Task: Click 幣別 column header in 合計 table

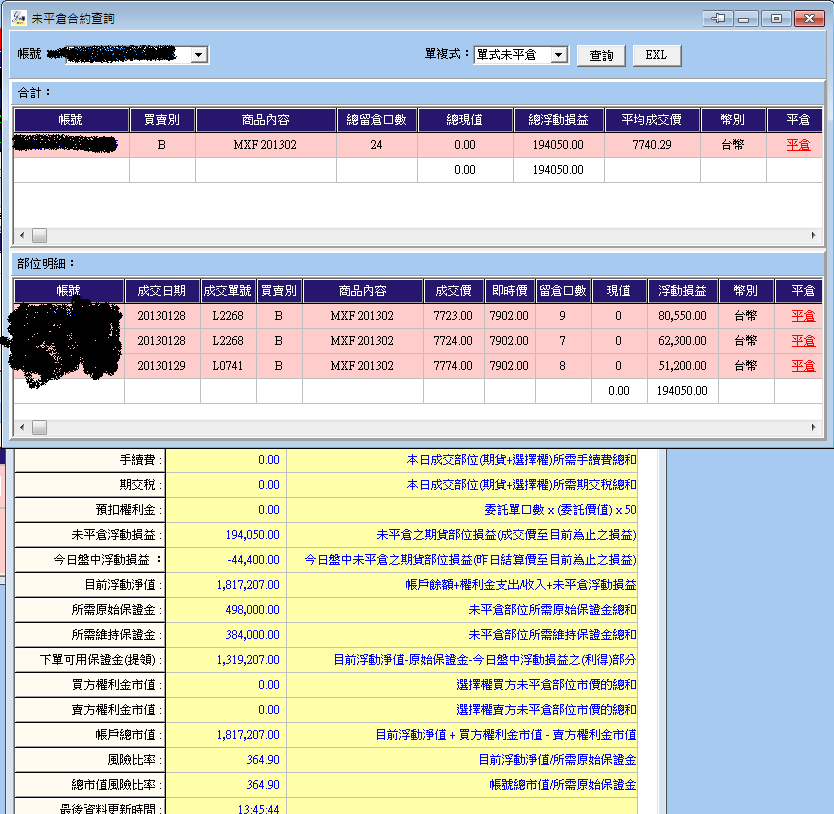Action: 733,120
